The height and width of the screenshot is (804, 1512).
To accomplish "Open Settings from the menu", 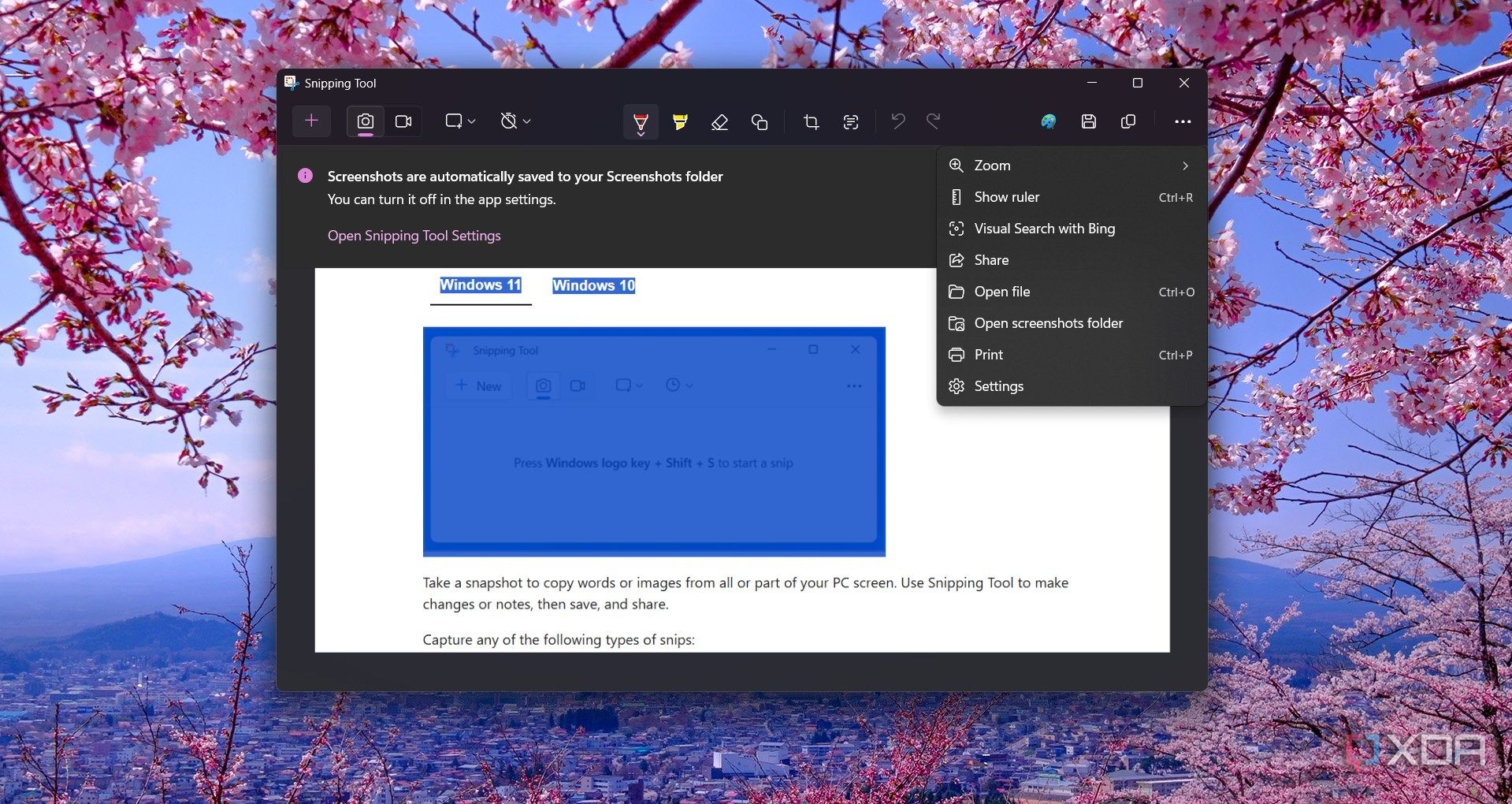I will pos(1072,386).
